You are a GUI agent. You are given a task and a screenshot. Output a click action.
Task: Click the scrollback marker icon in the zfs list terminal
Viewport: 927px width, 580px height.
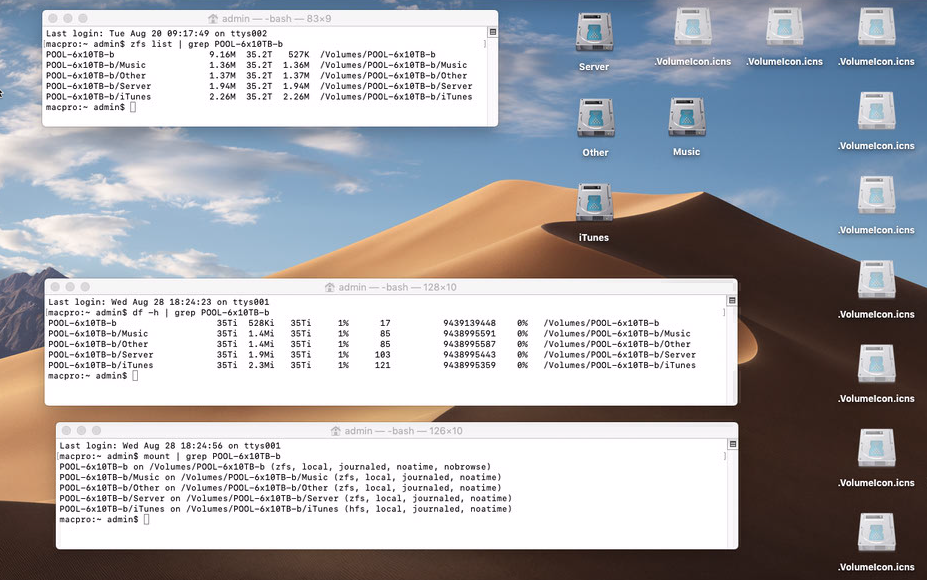[x=492, y=32]
